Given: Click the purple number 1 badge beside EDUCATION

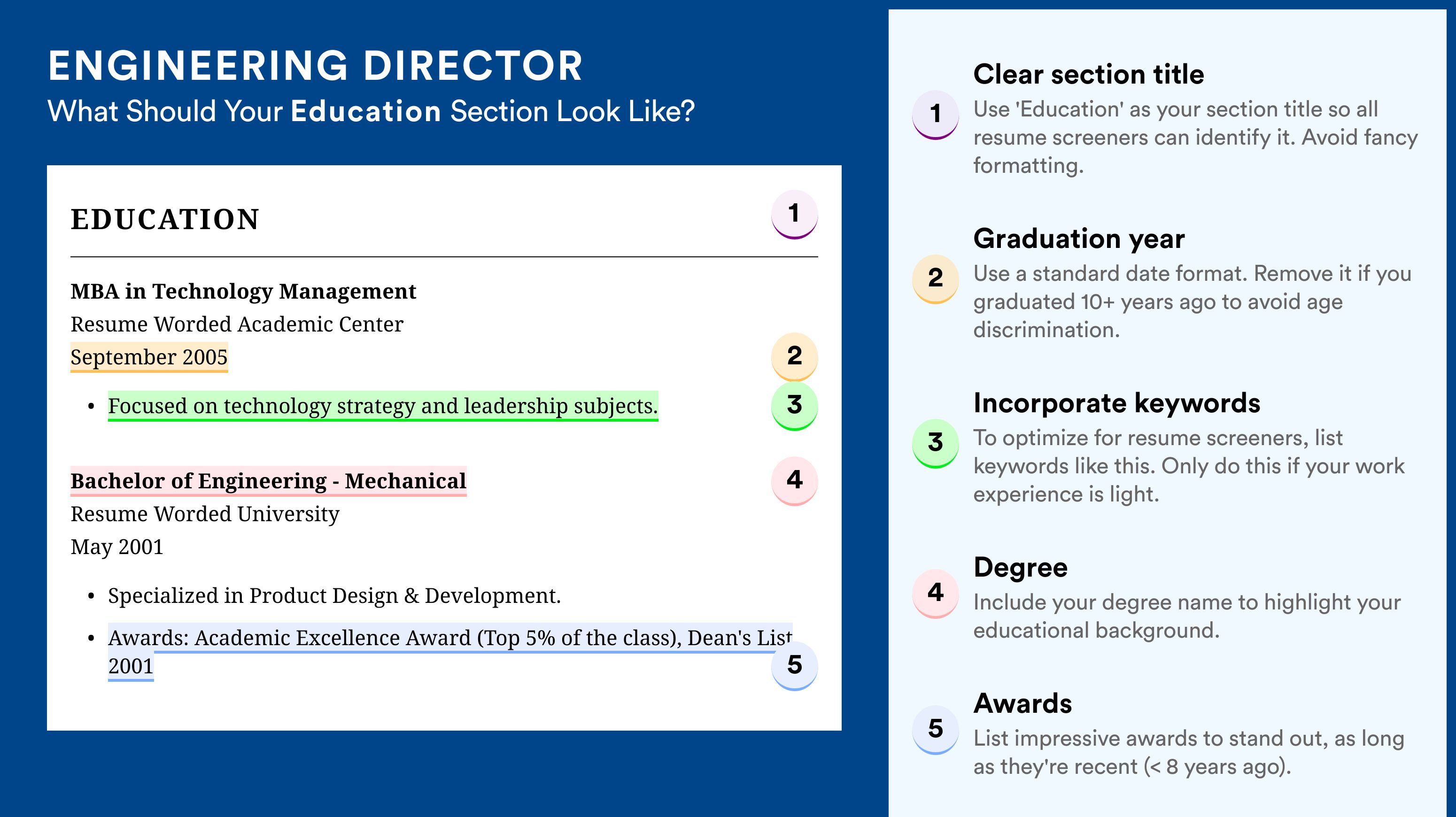Looking at the screenshot, I should 794,214.
